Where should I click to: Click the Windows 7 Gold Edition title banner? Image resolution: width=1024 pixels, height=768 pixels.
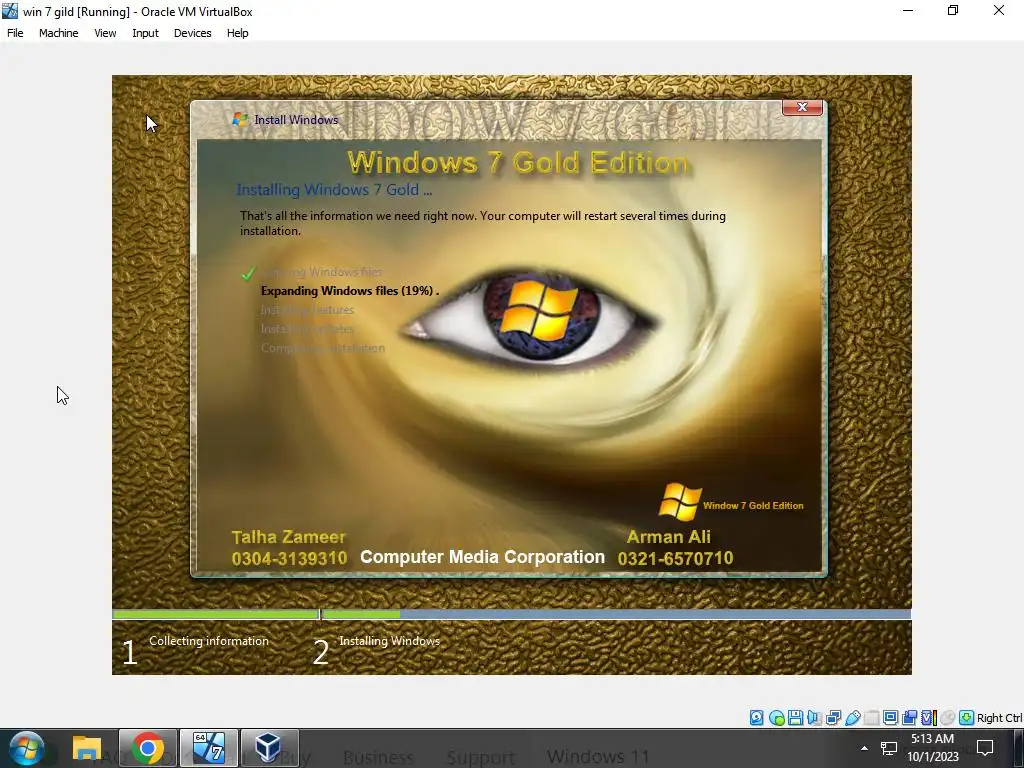tap(518, 163)
